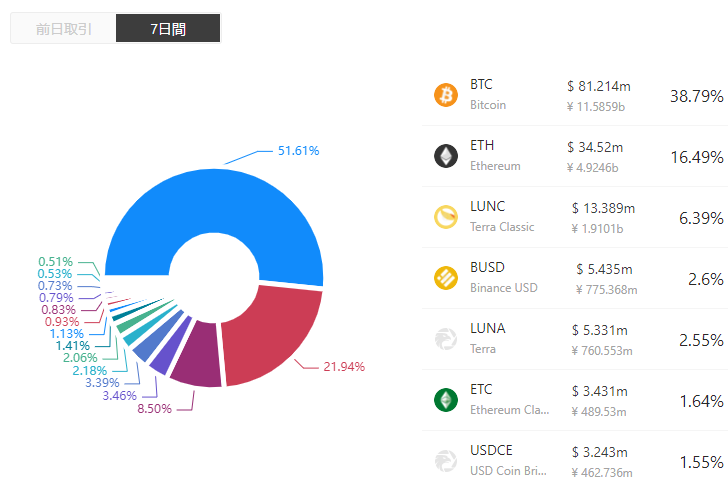The width and height of the screenshot is (728, 485).
Task: Click the Terra Classic LUNC icon
Action: pyautogui.click(x=445, y=217)
